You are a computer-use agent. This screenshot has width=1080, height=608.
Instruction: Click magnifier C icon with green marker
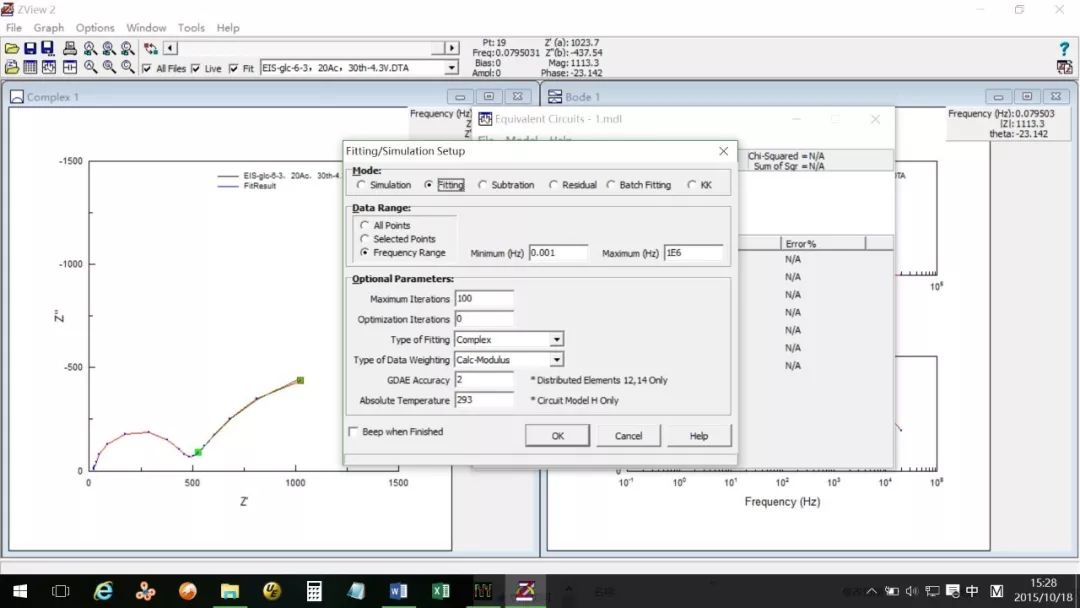(x=127, y=48)
